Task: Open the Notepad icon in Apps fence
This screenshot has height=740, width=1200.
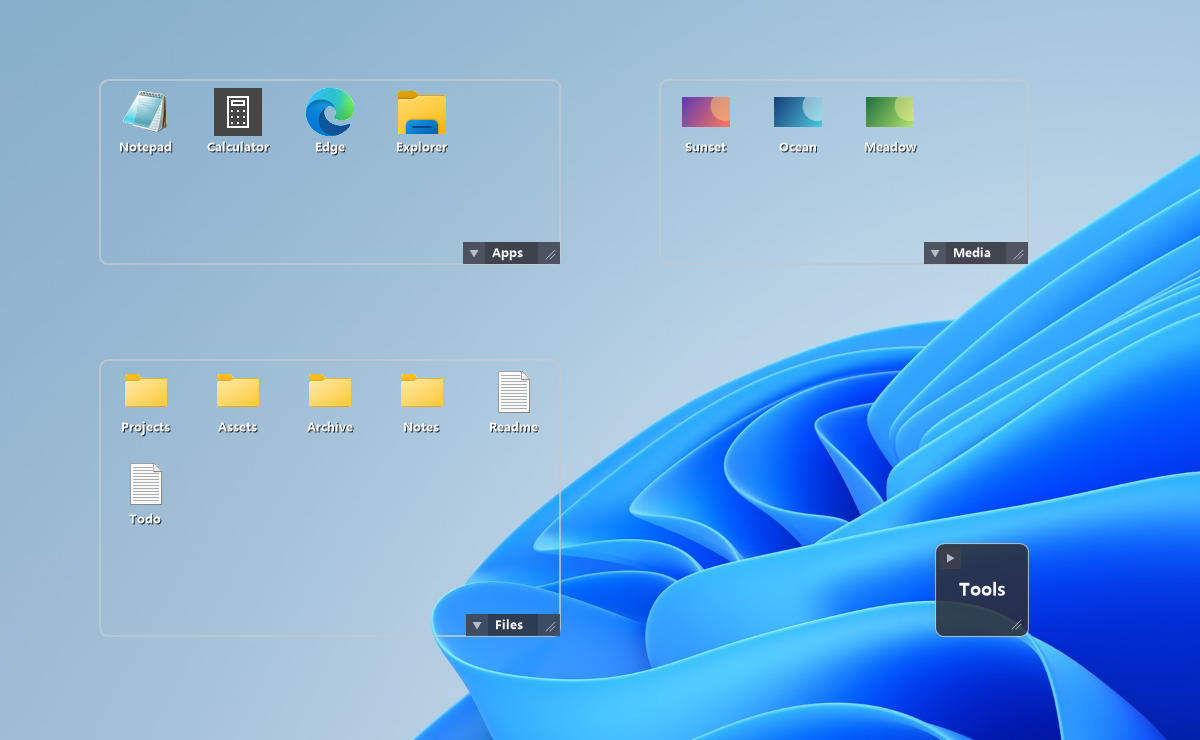Action: pyautogui.click(x=146, y=112)
